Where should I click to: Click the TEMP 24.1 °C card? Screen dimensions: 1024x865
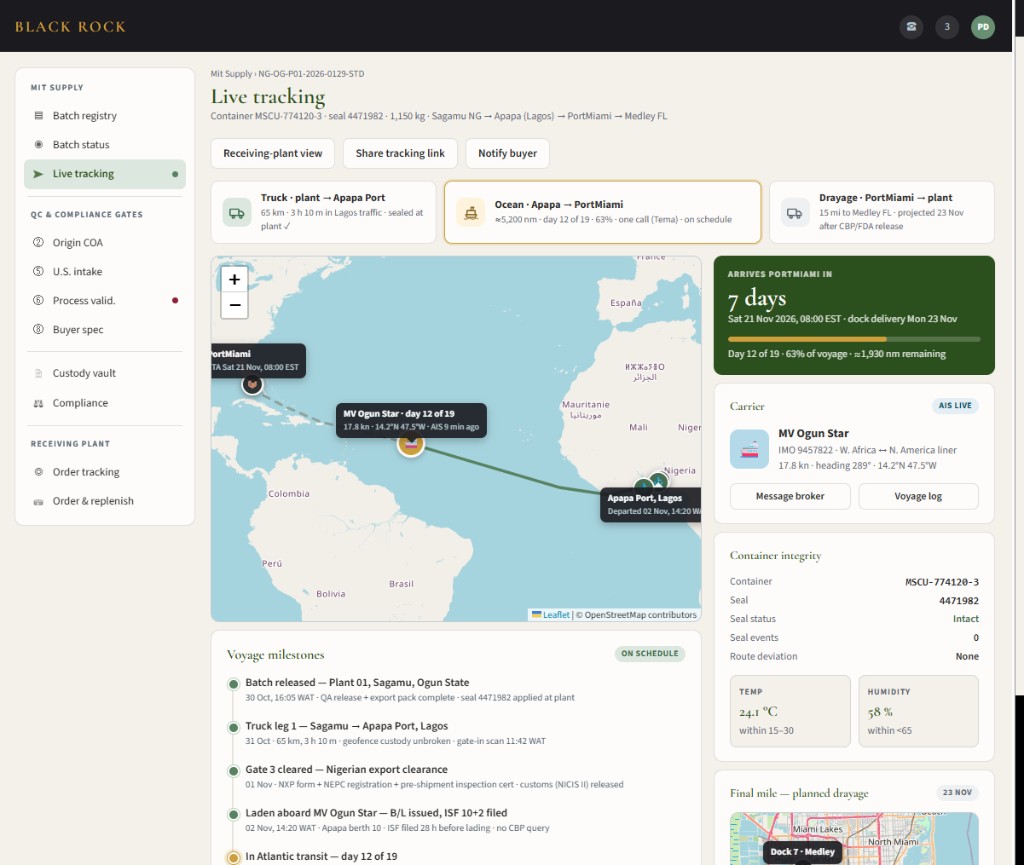[x=790, y=711]
